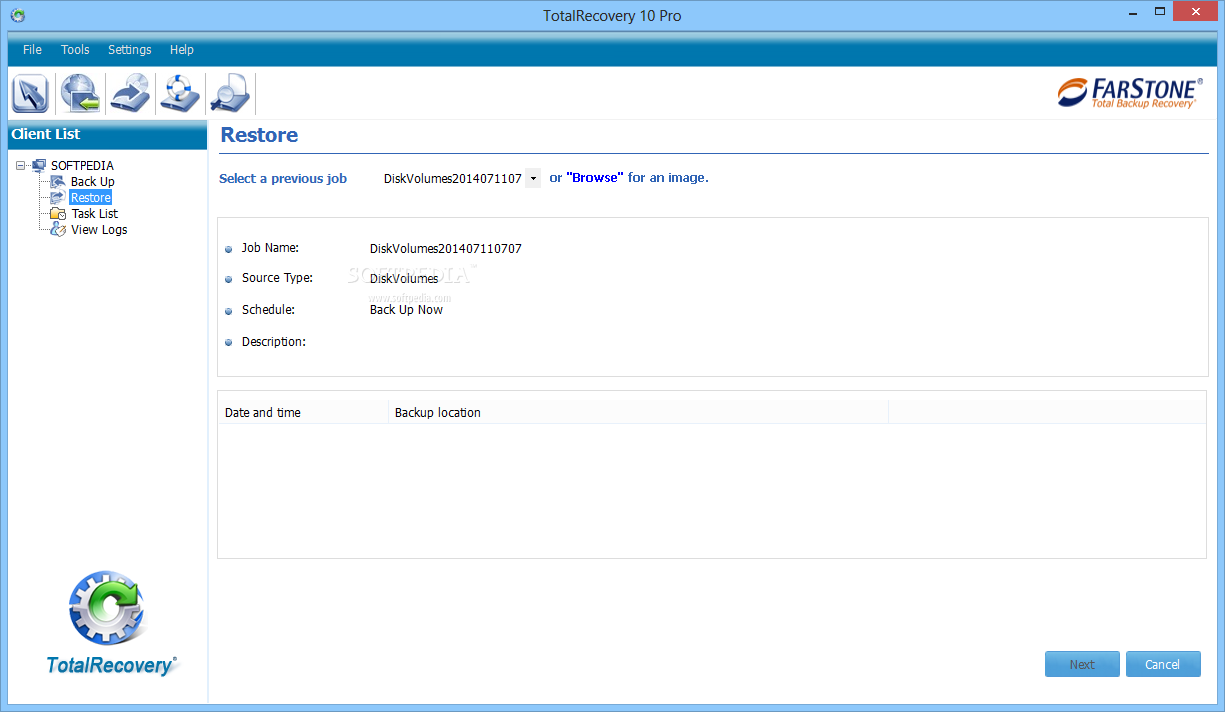The image size is (1225, 712).
Task: Click the Cancel button
Action: (x=1163, y=664)
